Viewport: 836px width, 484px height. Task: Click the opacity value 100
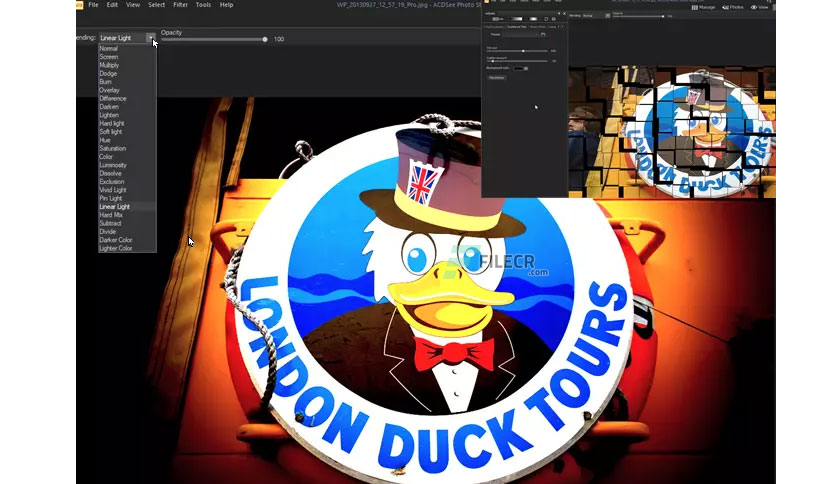tap(279, 39)
